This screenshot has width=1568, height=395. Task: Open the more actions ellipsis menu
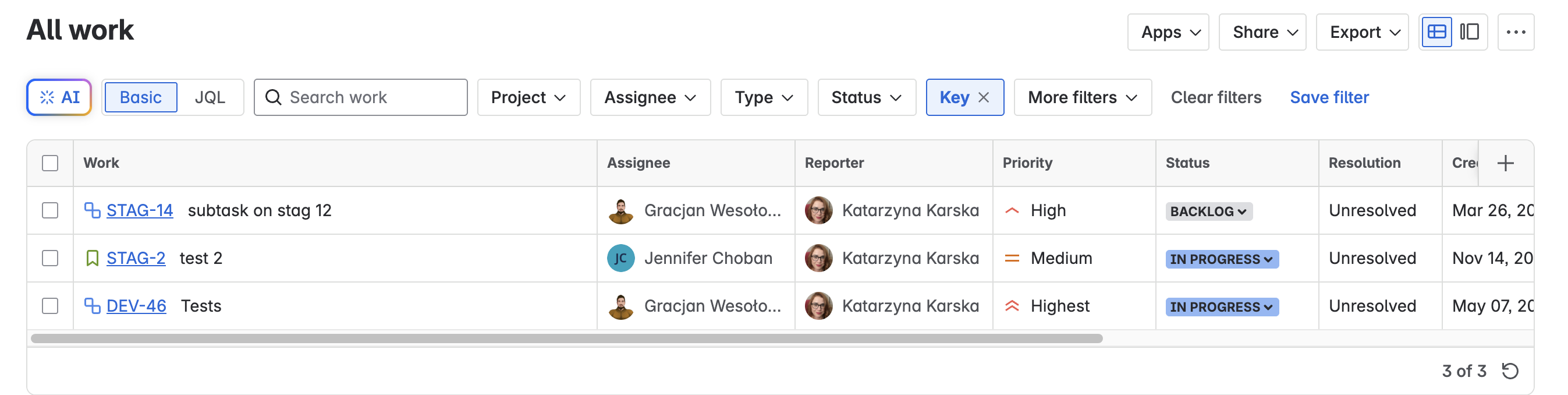[x=1515, y=31]
